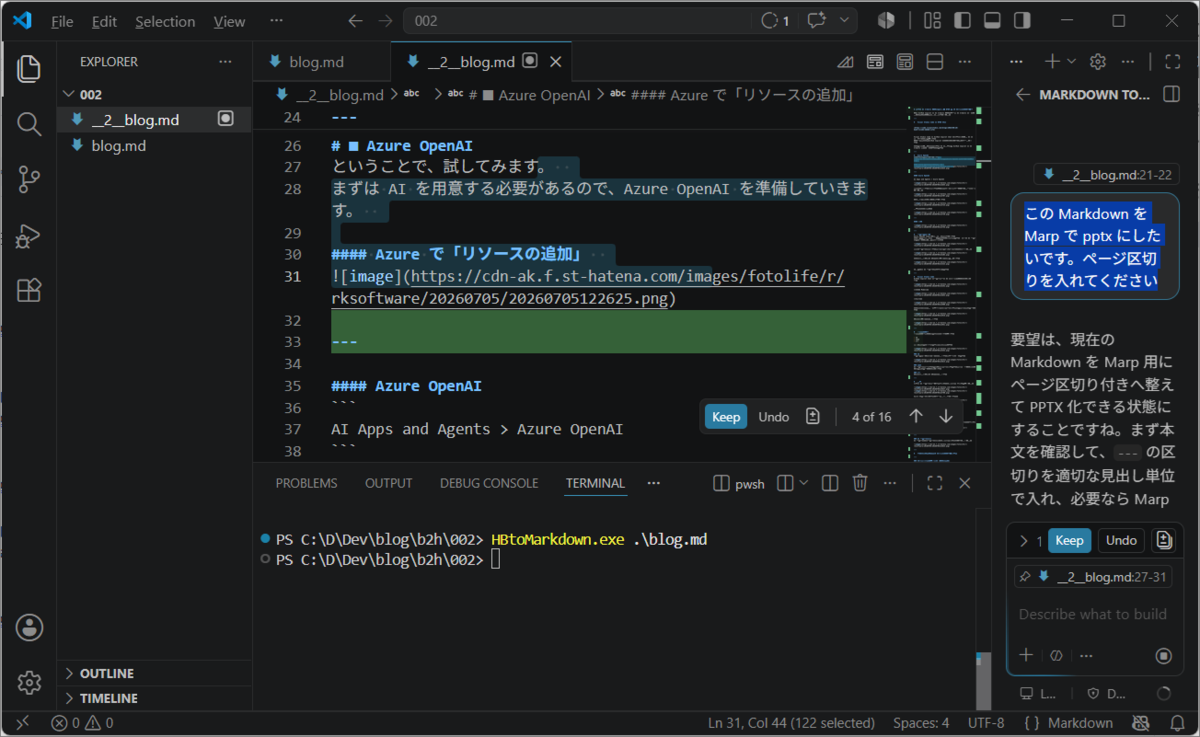Split the editor down icon

coord(935,62)
